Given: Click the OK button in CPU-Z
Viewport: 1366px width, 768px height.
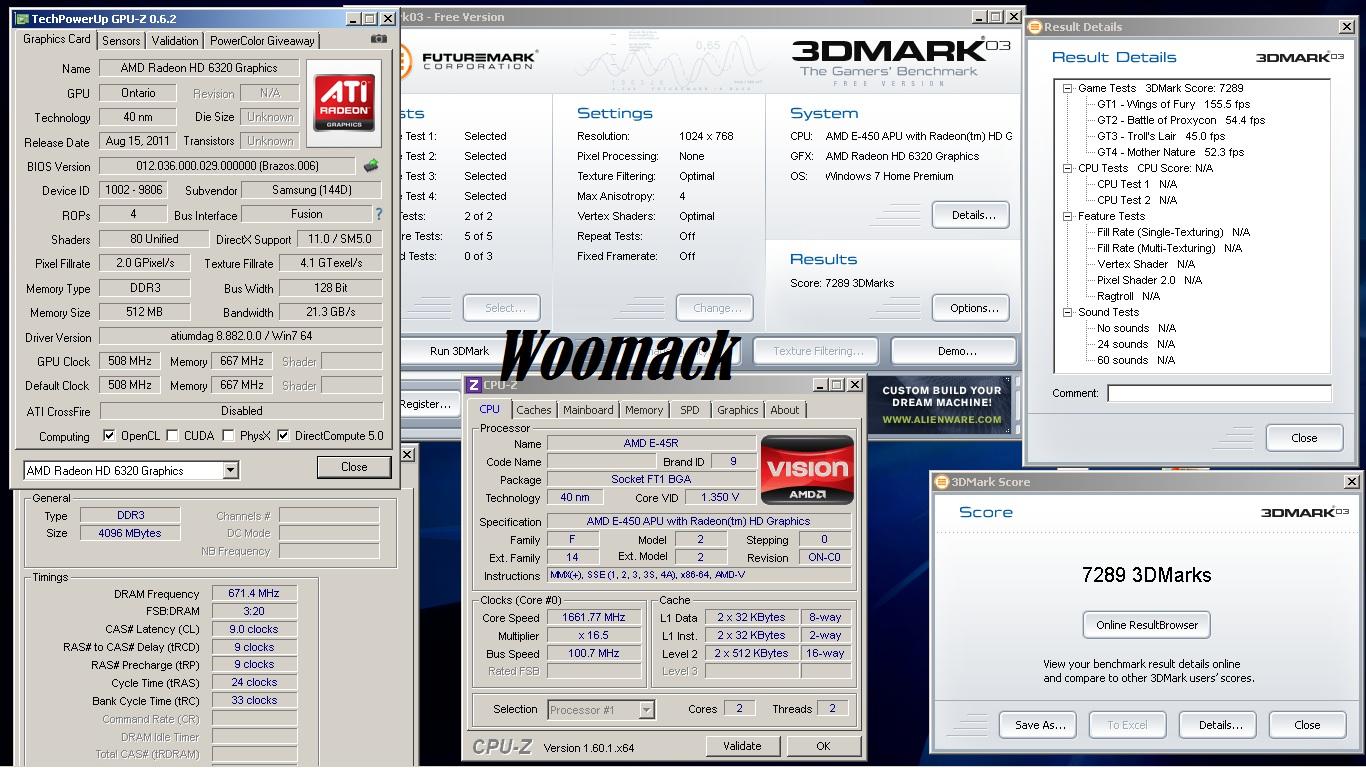Looking at the screenshot, I should (823, 746).
